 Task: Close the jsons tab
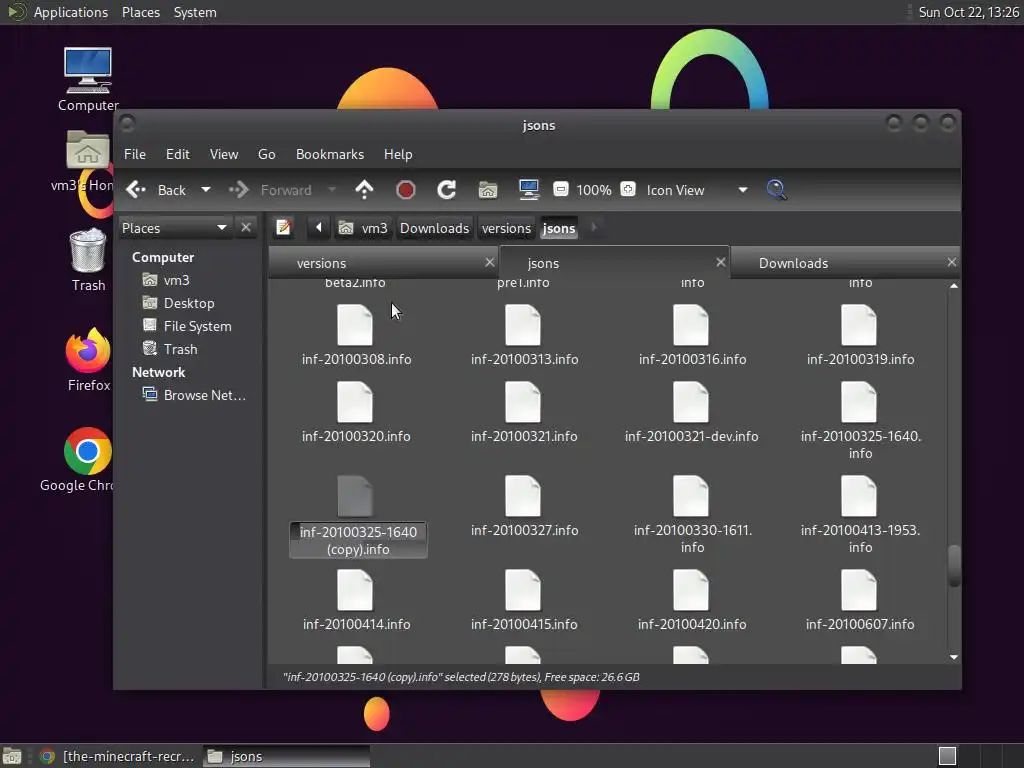click(x=721, y=262)
